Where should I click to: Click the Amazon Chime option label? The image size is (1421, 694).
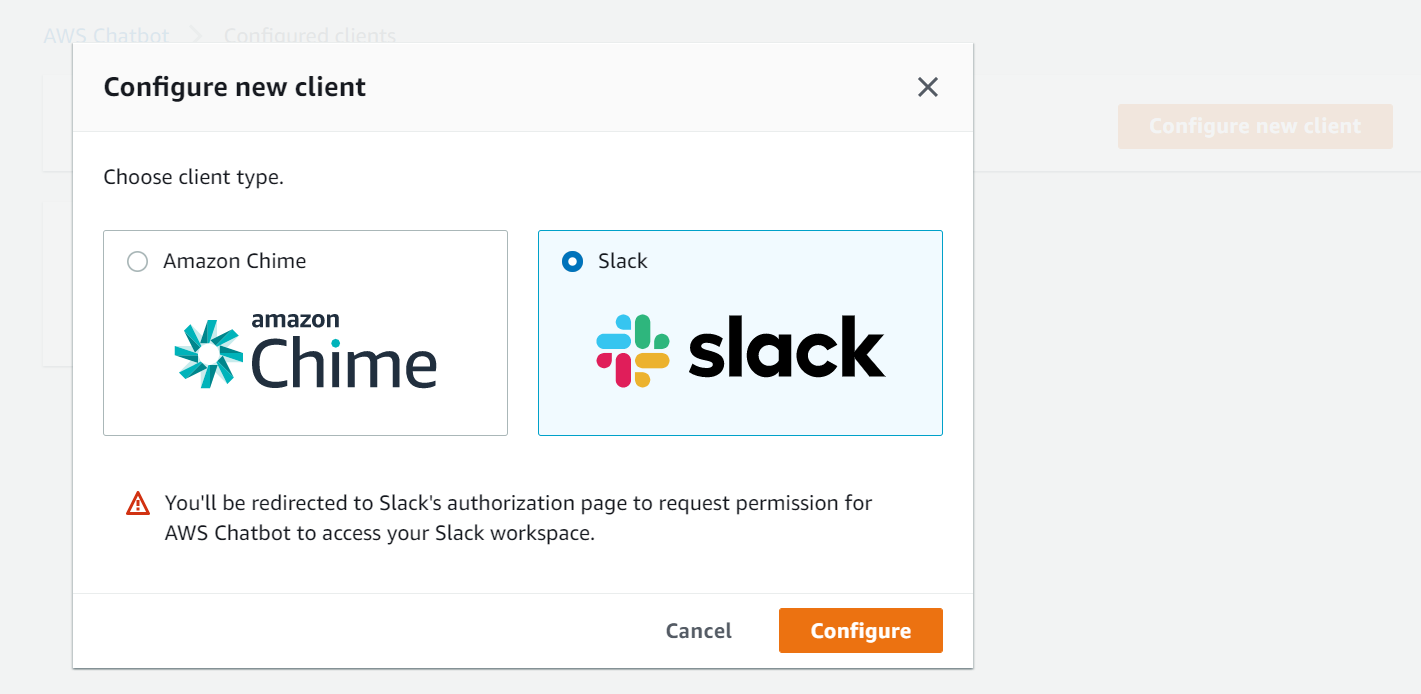(235, 261)
